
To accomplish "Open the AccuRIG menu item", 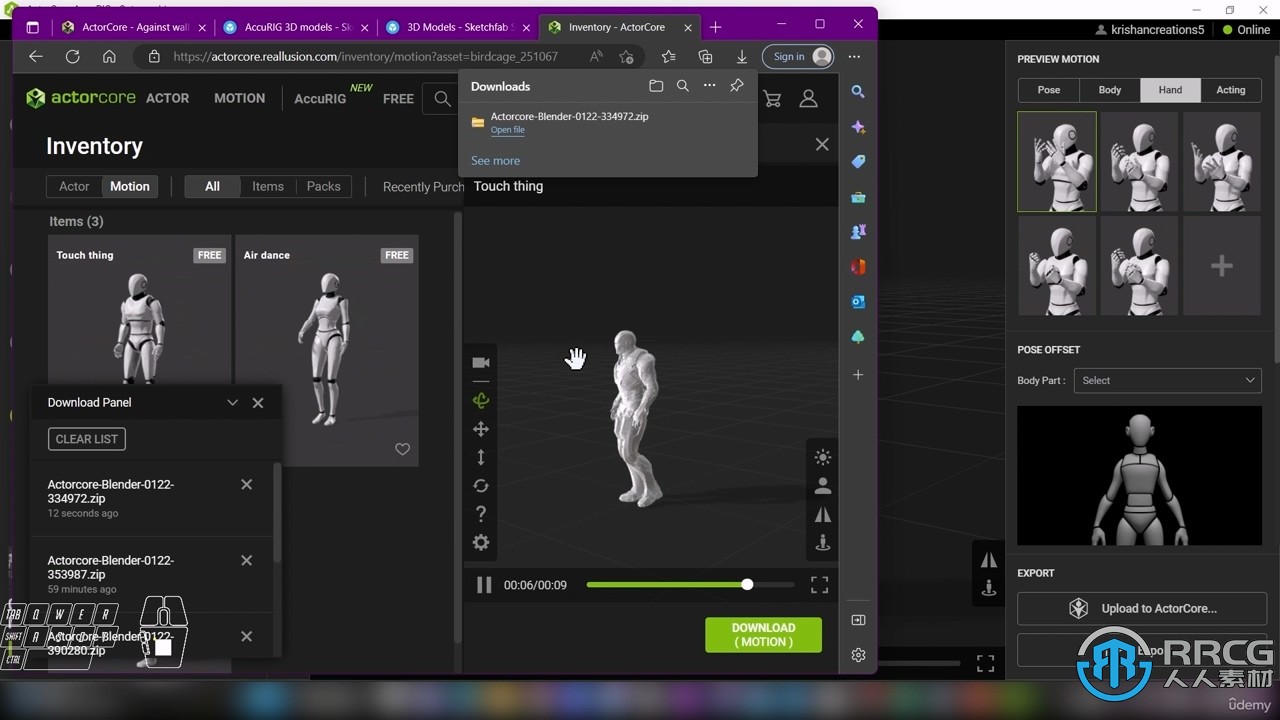I will (320, 98).
